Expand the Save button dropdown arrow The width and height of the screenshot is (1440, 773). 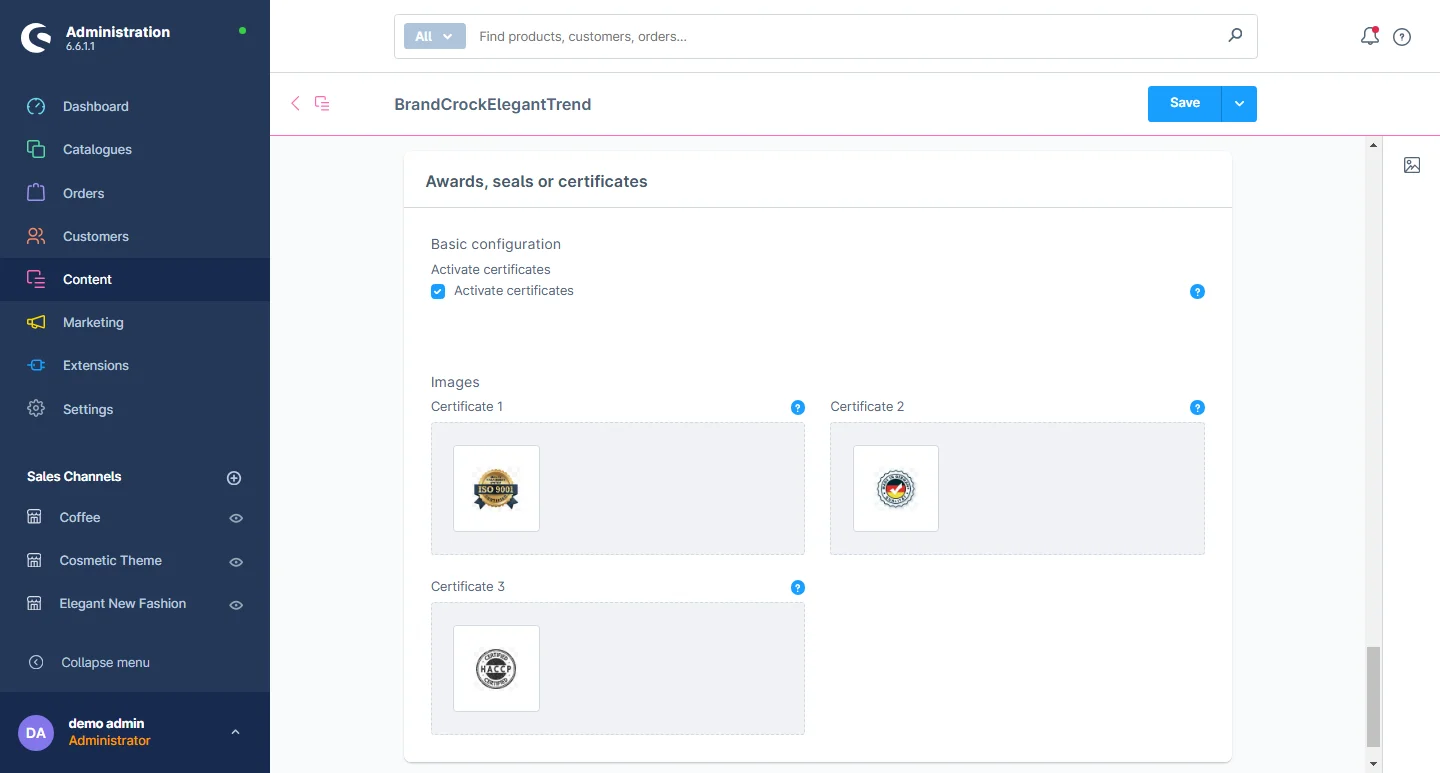tap(1239, 104)
